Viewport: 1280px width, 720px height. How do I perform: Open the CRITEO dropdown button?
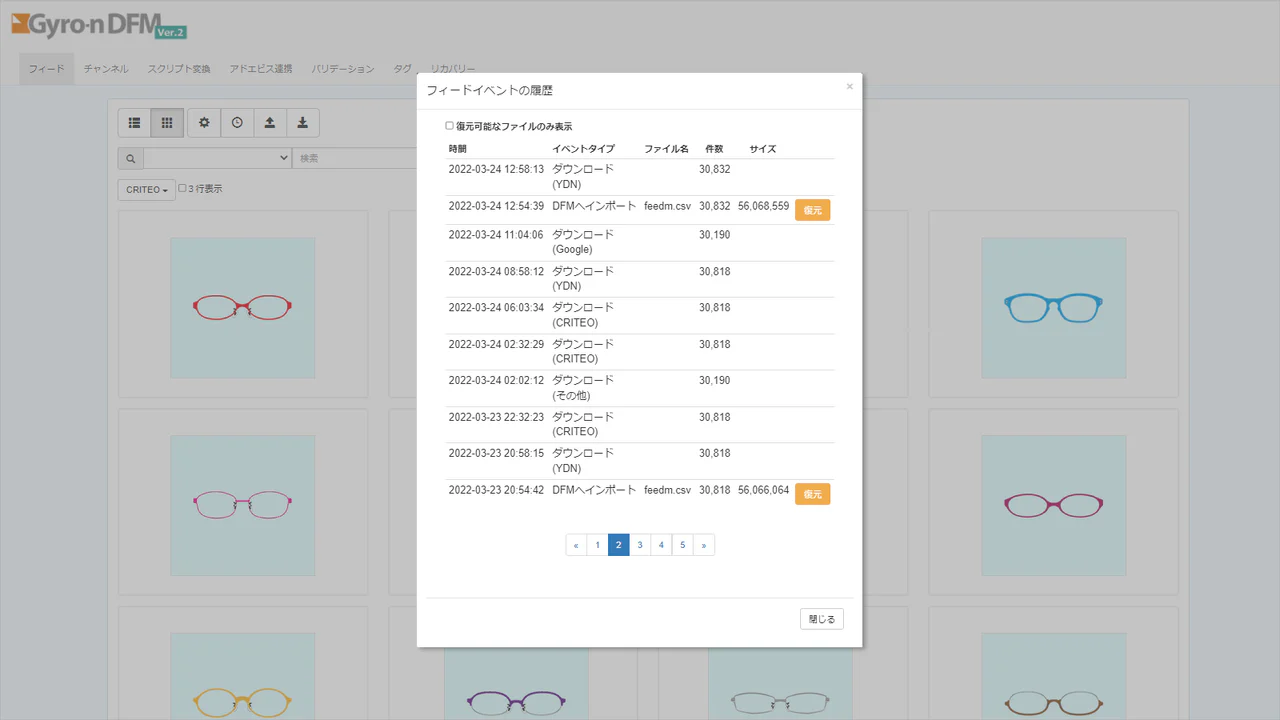146,189
